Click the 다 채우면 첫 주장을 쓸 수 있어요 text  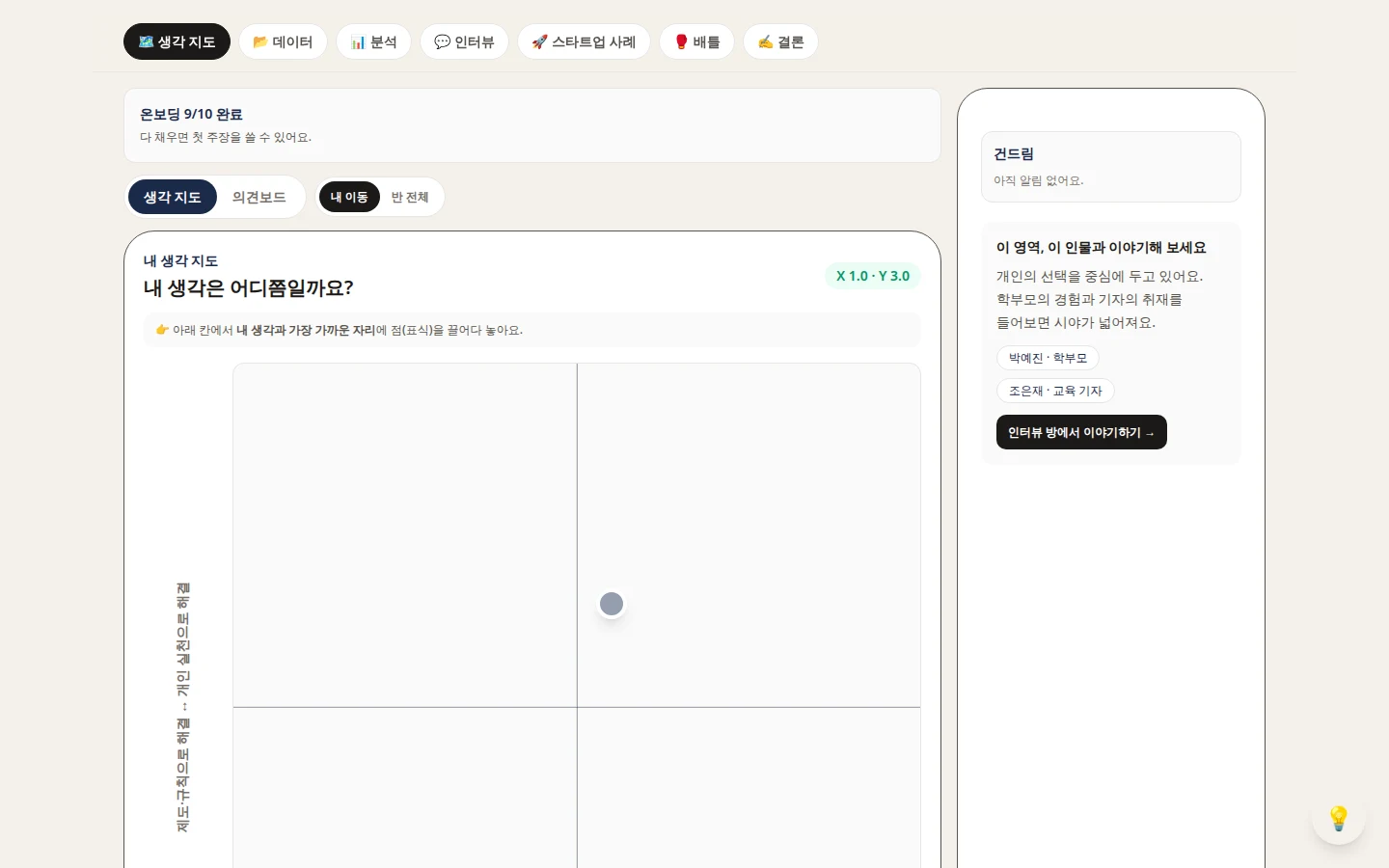click(226, 137)
